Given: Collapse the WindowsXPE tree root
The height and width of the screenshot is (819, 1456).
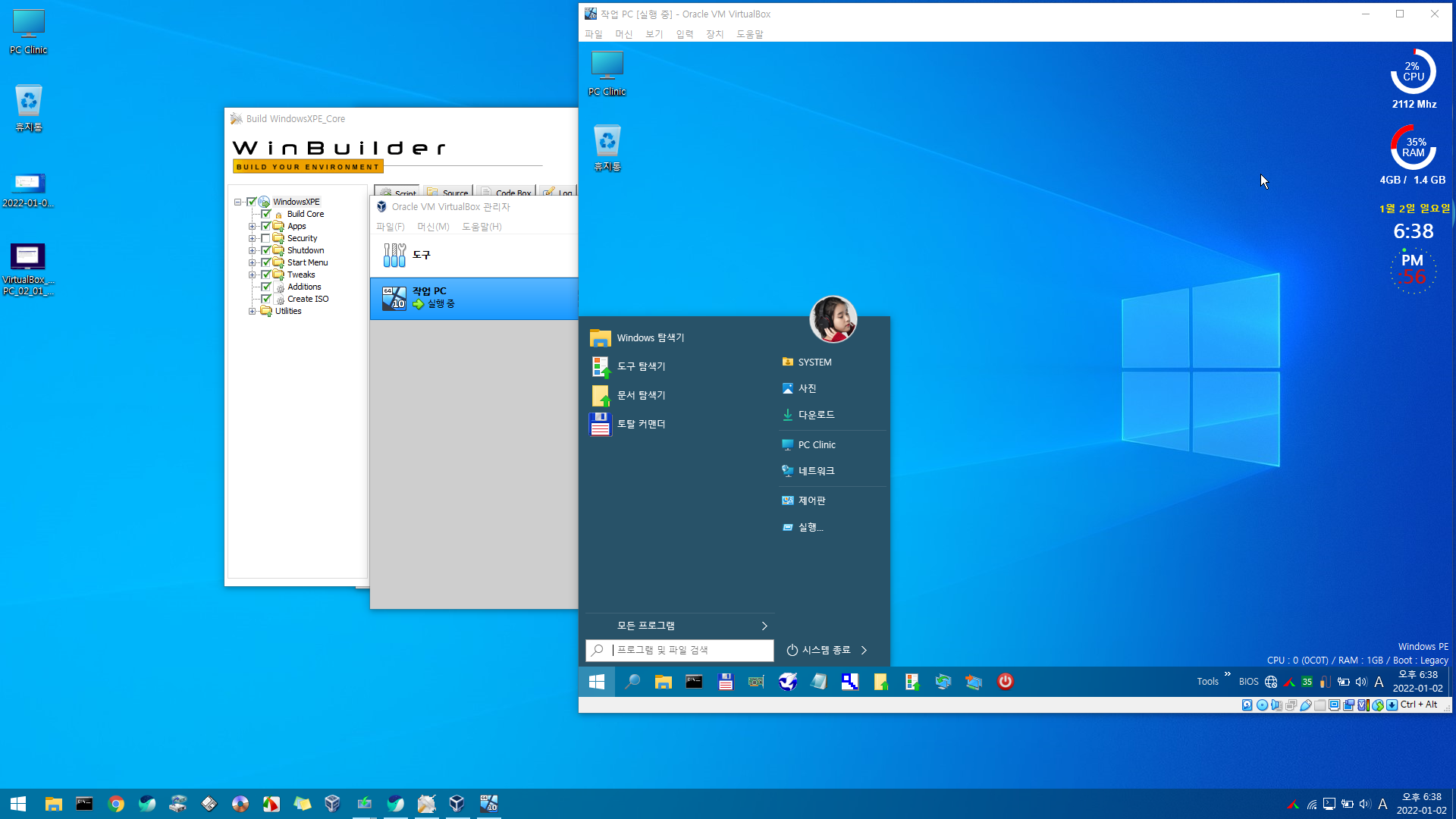Looking at the screenshot, I should 237,202.
